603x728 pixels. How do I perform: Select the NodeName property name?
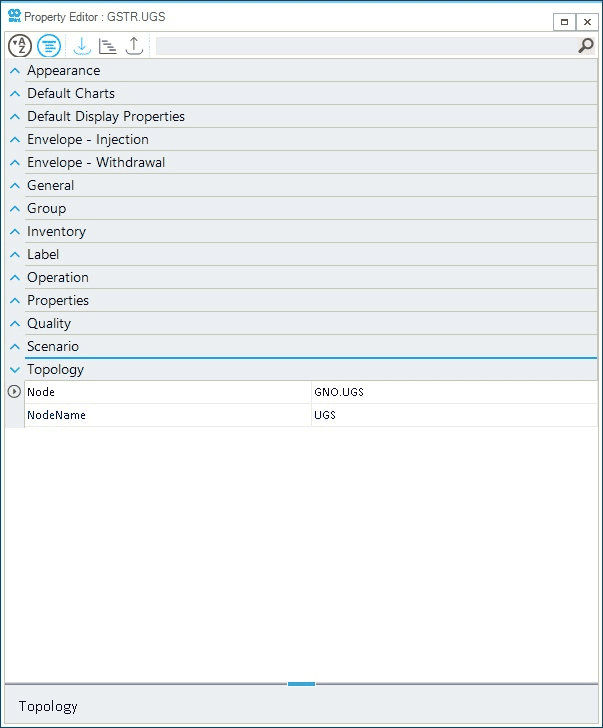click(x=56, y=415)
